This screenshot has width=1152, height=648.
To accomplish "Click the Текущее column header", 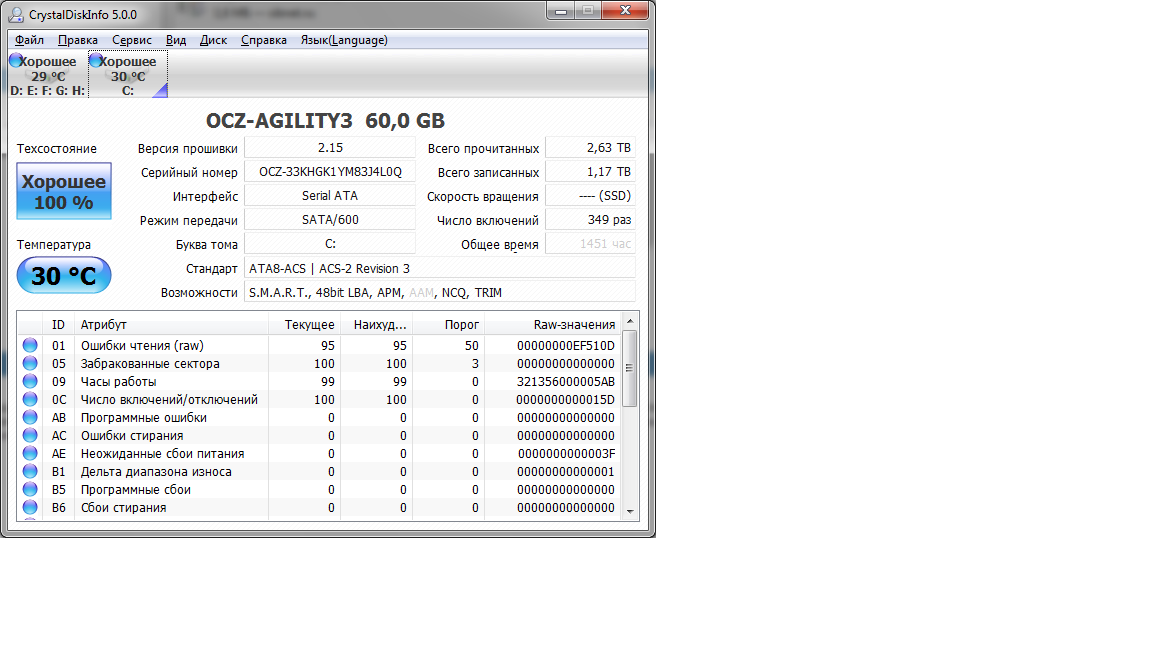I will (303, 324).
